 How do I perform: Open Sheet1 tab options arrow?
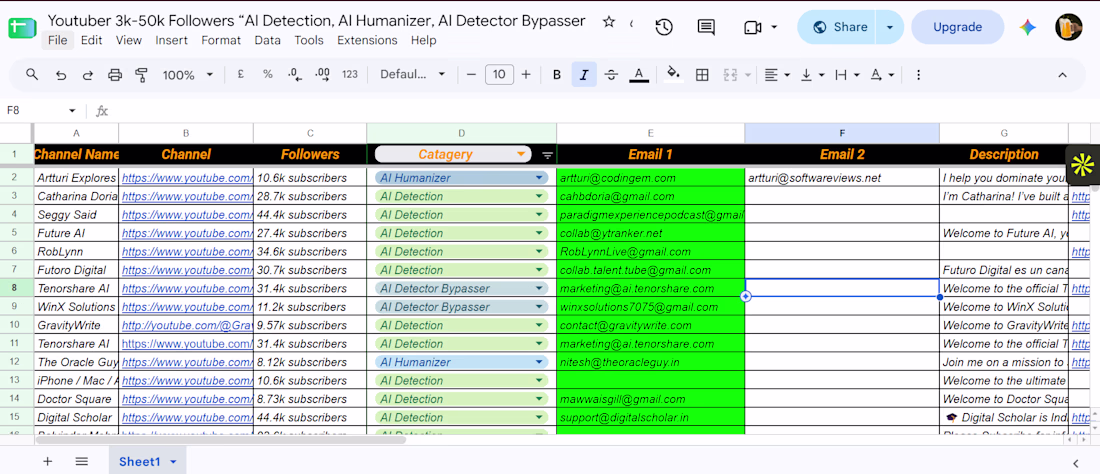tap(173, 461)
